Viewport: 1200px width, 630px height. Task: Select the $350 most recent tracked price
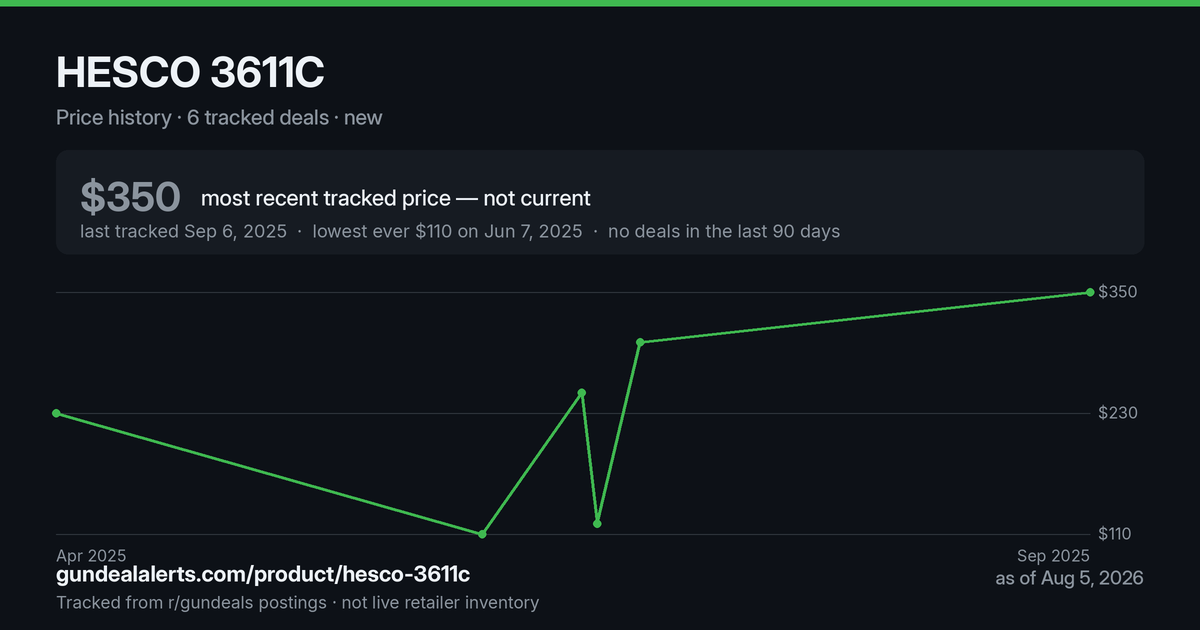coord(130,198)
